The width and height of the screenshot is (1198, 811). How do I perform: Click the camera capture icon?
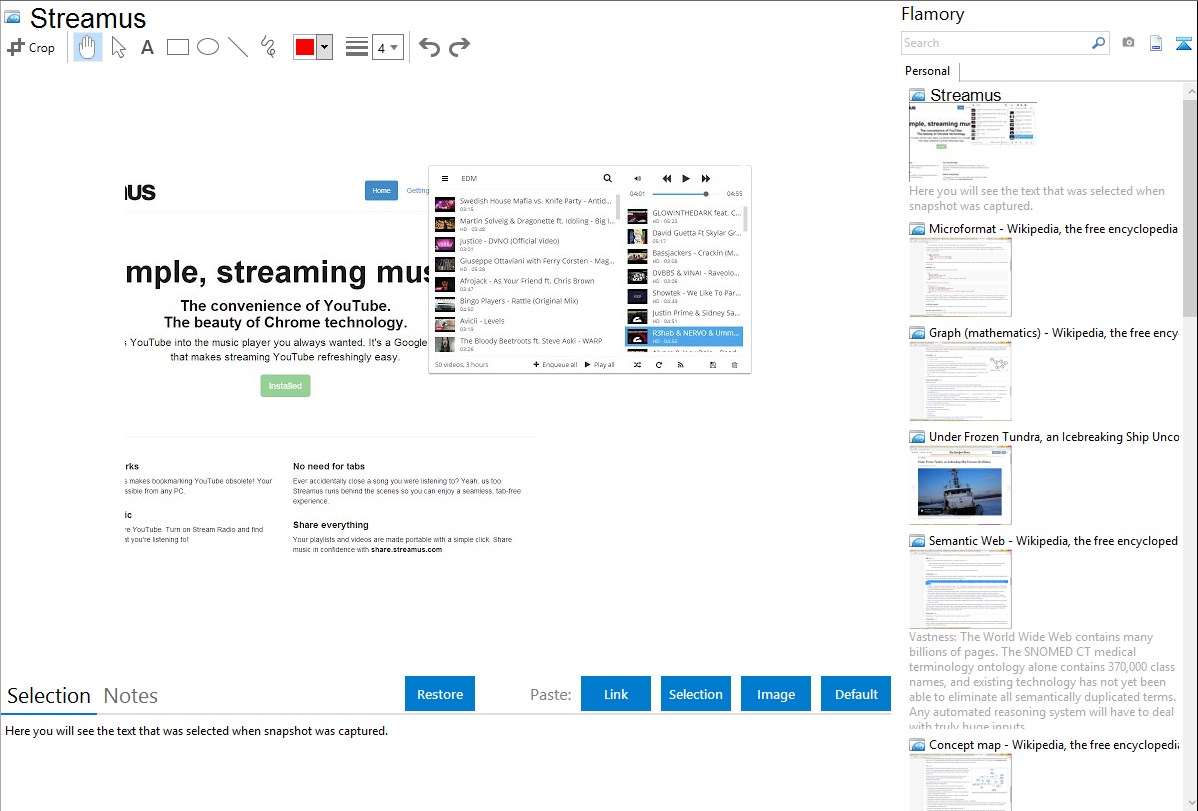point(1128,42)
